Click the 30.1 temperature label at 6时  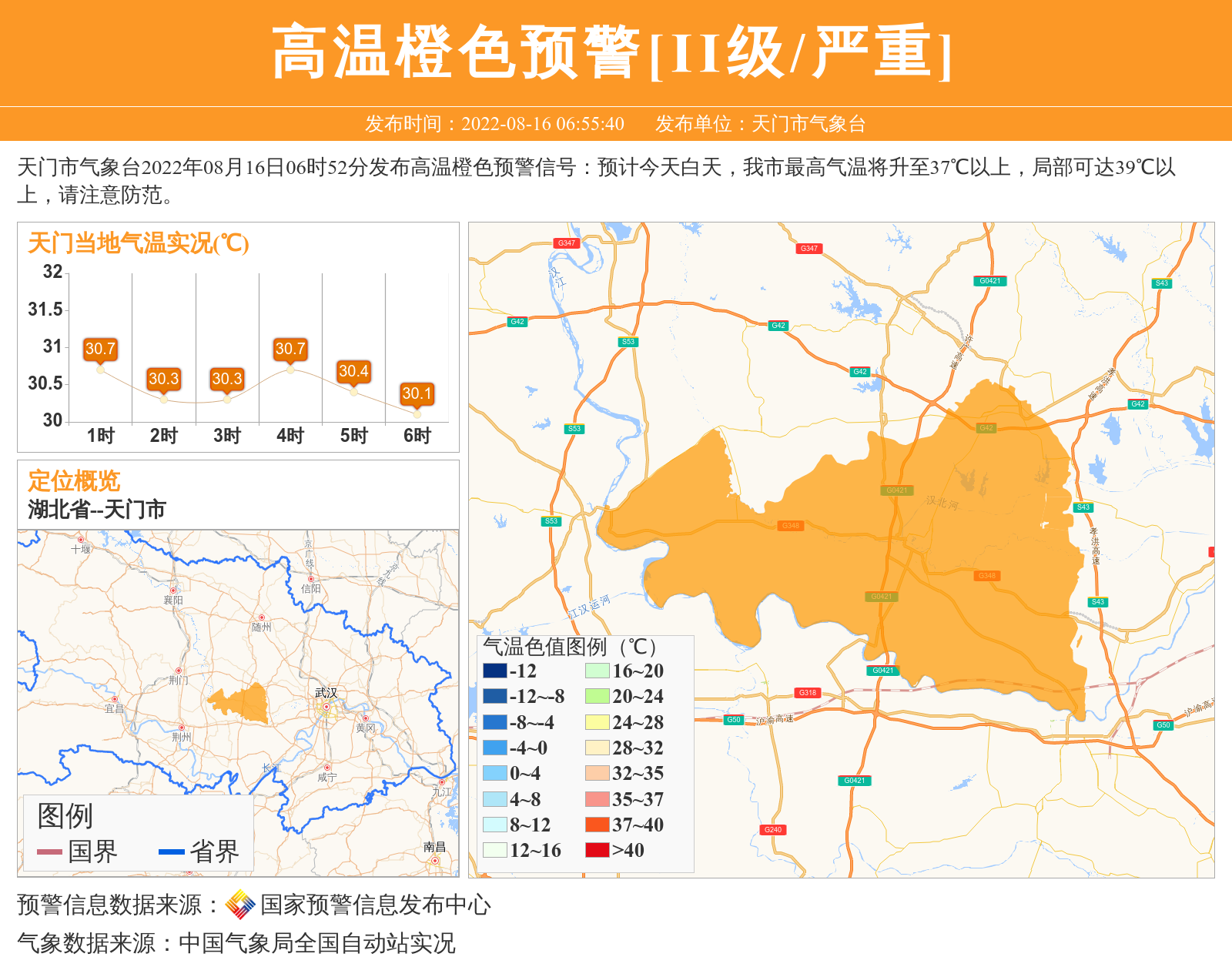click(x=417, y=393)
